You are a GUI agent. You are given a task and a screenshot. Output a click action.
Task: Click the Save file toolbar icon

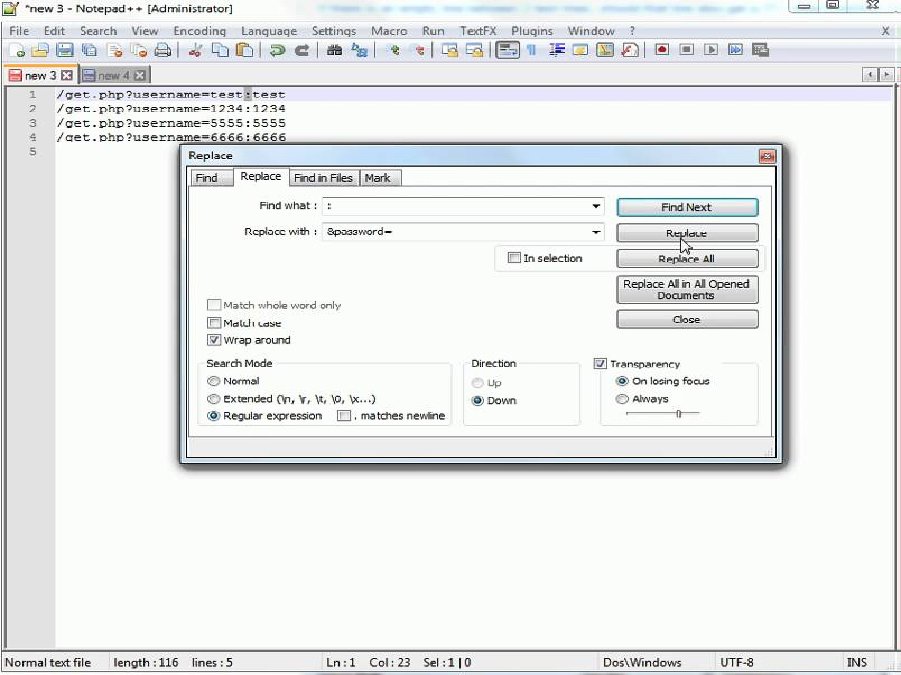point(64,50)
